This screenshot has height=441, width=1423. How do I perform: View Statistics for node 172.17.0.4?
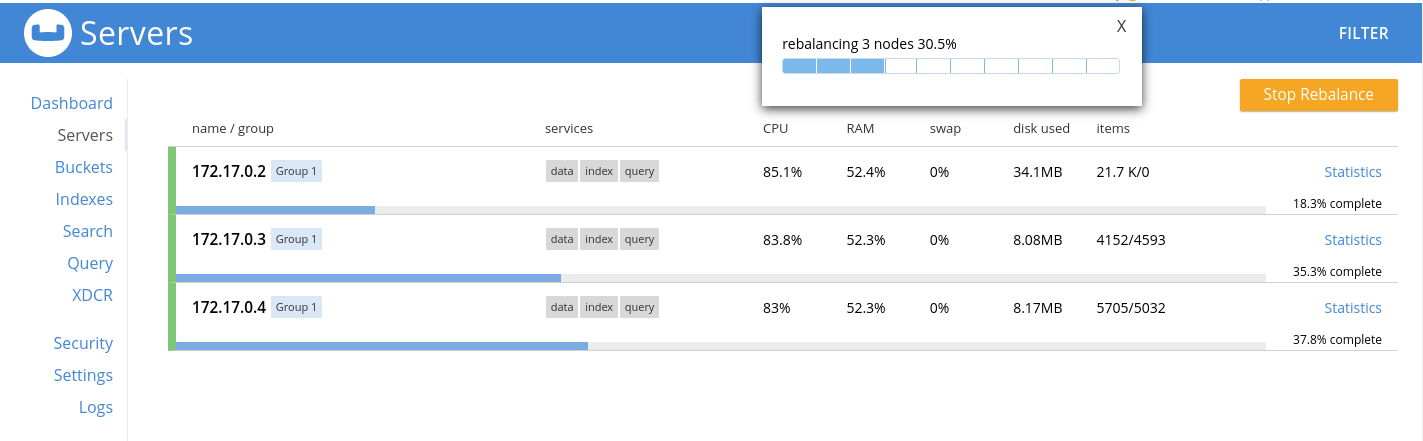click(1352, 308)
